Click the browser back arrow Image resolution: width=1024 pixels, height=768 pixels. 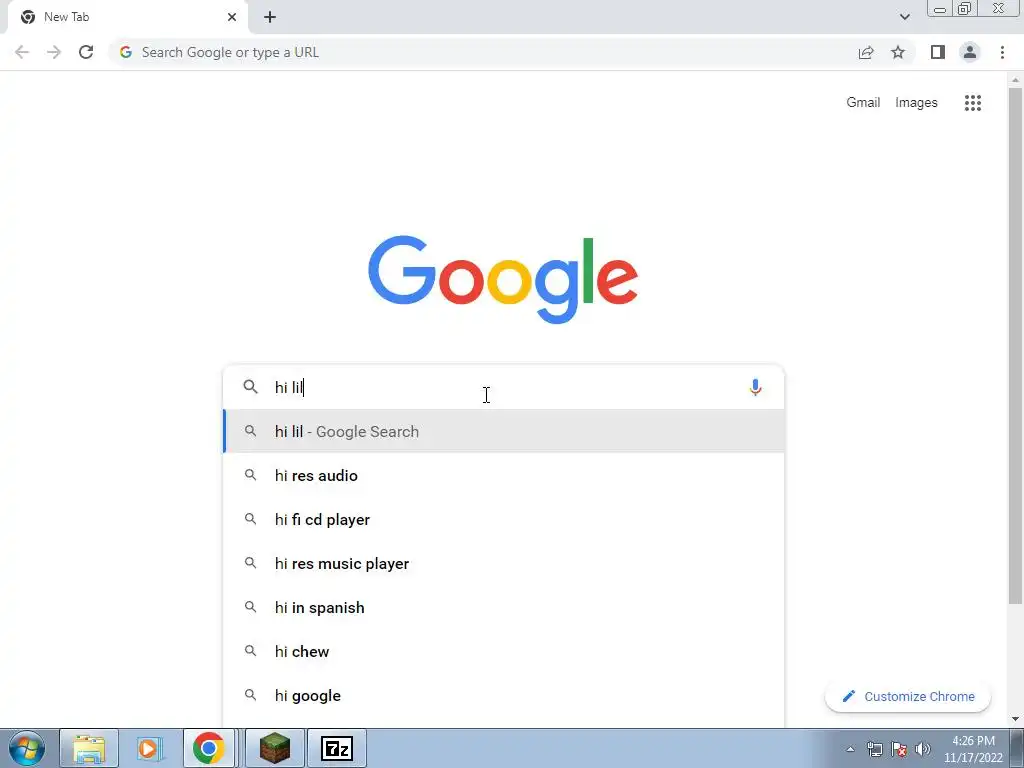[x=22, y=52]
